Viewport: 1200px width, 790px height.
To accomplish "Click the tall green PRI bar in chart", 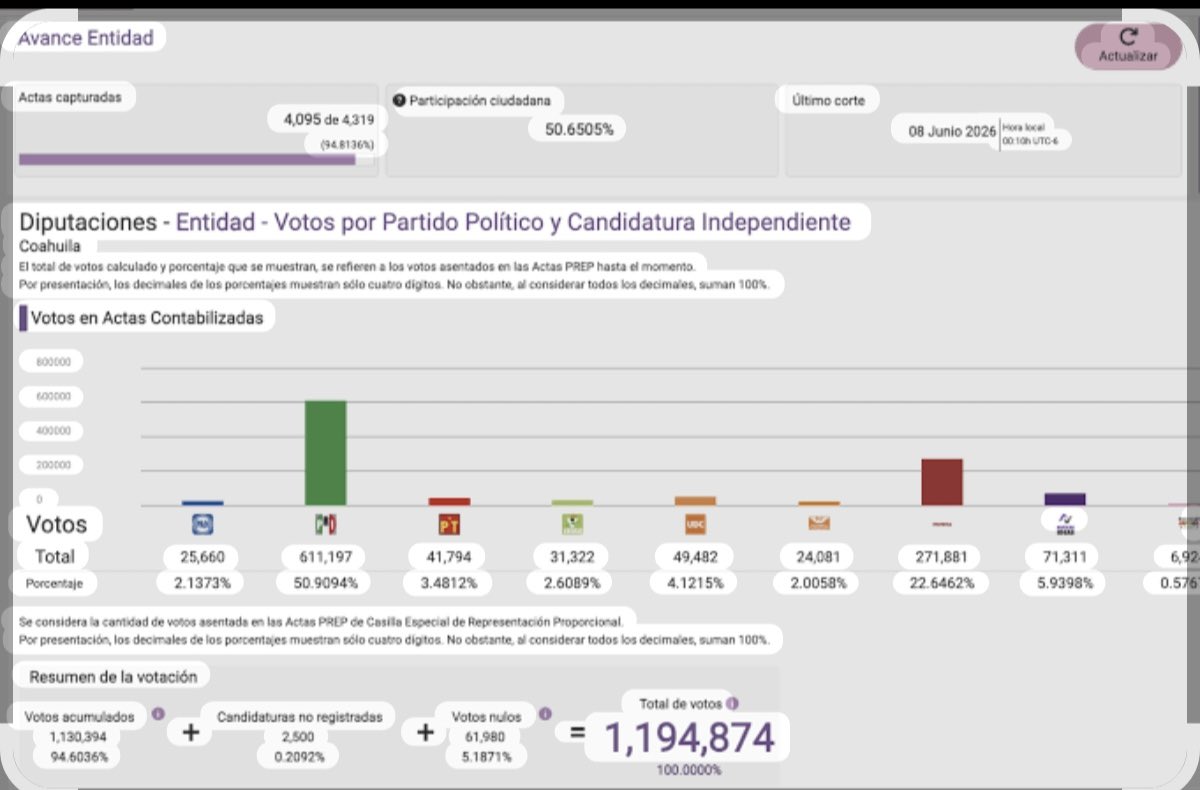I will point(325,453).
